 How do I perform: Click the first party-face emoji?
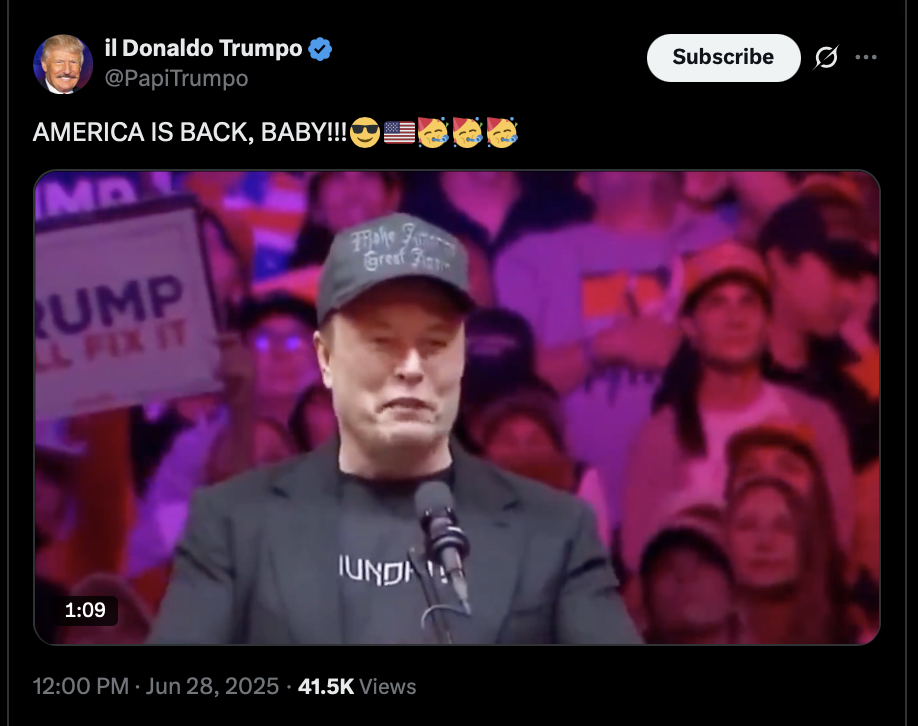433,132
